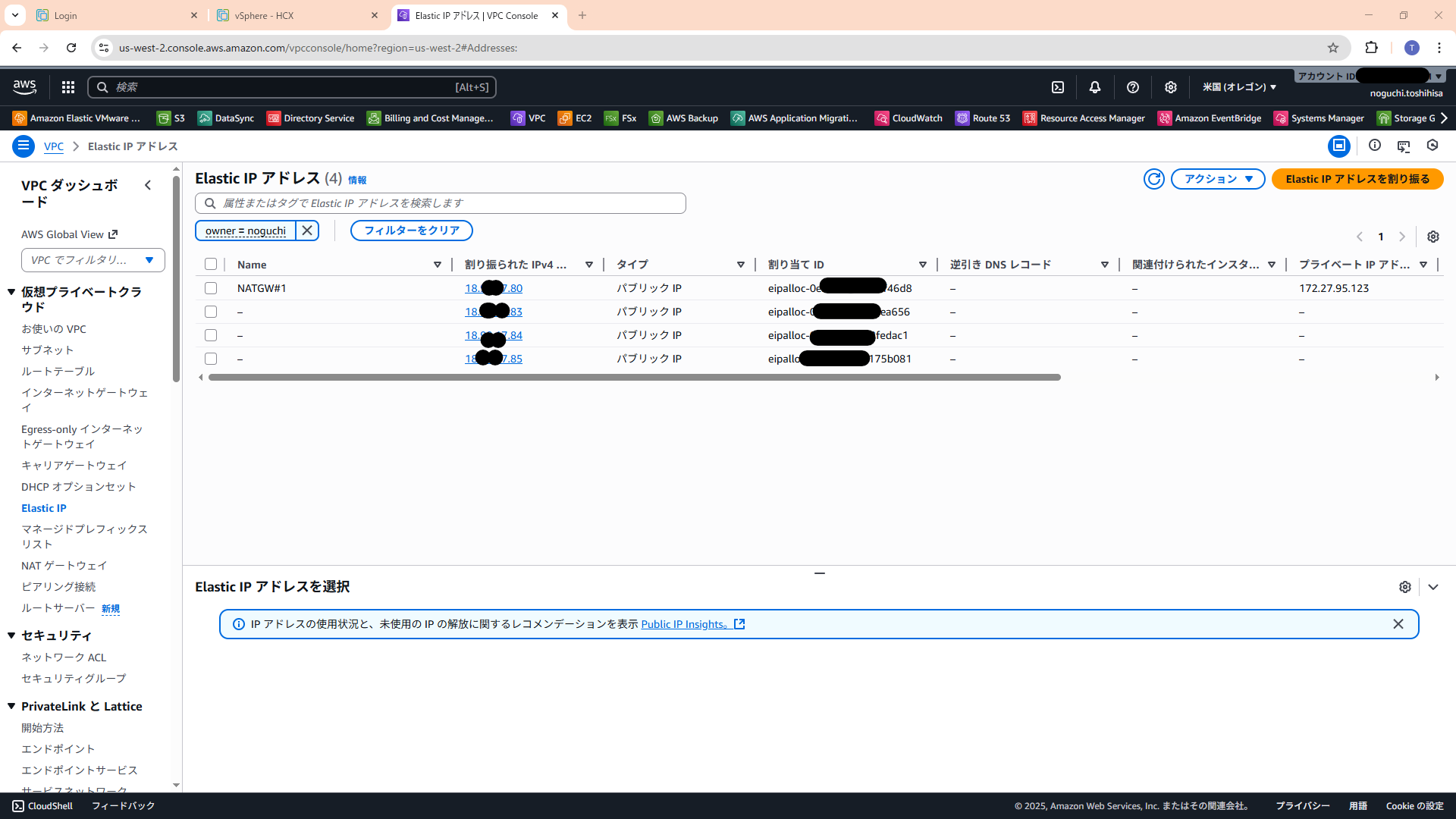This screenshot has width=1456, height=819.
Task: Click the Elastic IP search field
Action: [x=447, y=203]
